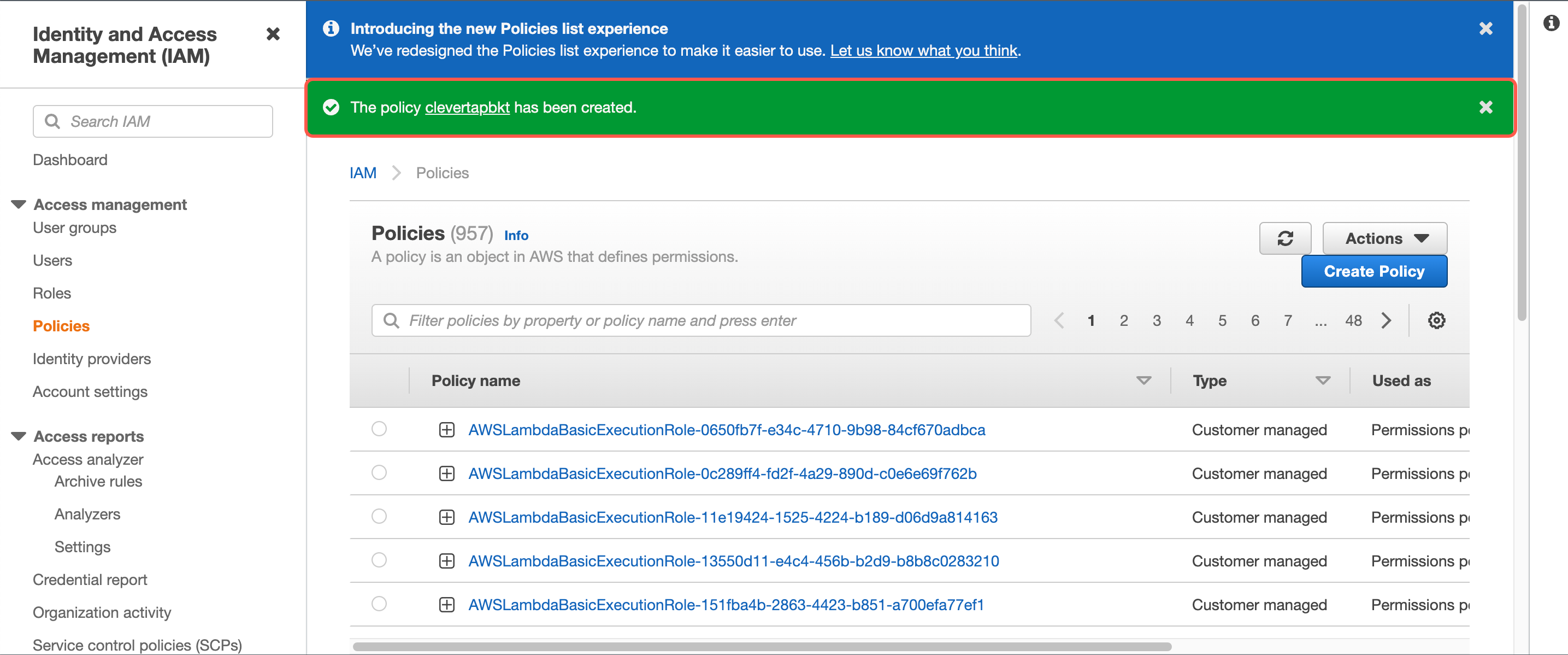The image size is (1568, 655).
Task: Dismiss the policy created success message
Action: click(1485, 107)
